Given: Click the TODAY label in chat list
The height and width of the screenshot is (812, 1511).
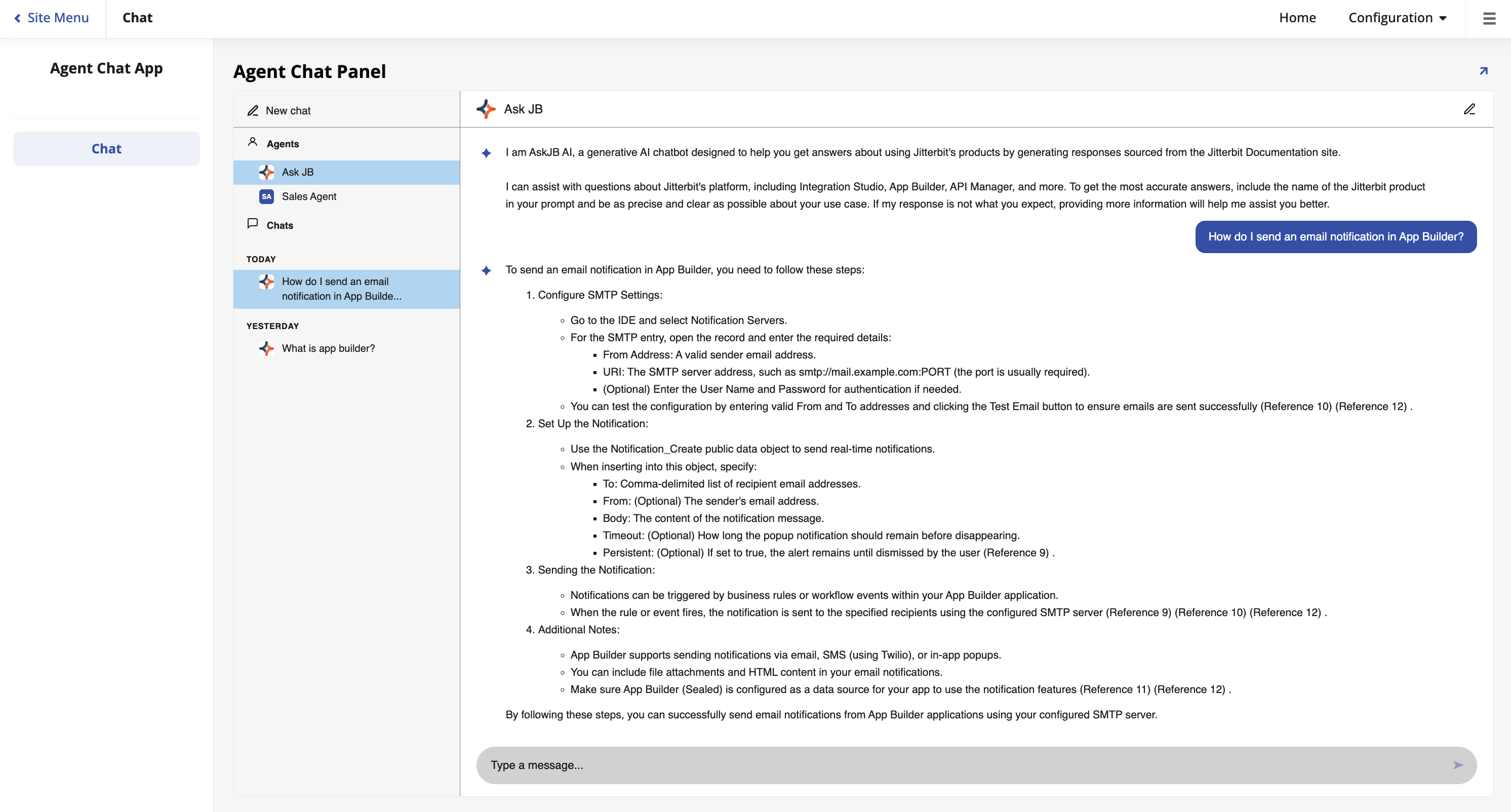Looking at the screenshot, I should [261, 260].
